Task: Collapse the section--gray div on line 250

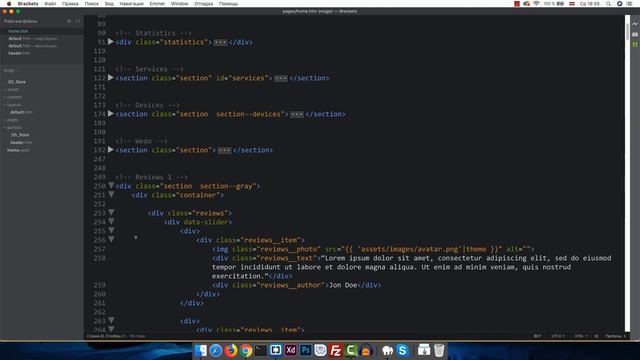Action: [111, 185]
